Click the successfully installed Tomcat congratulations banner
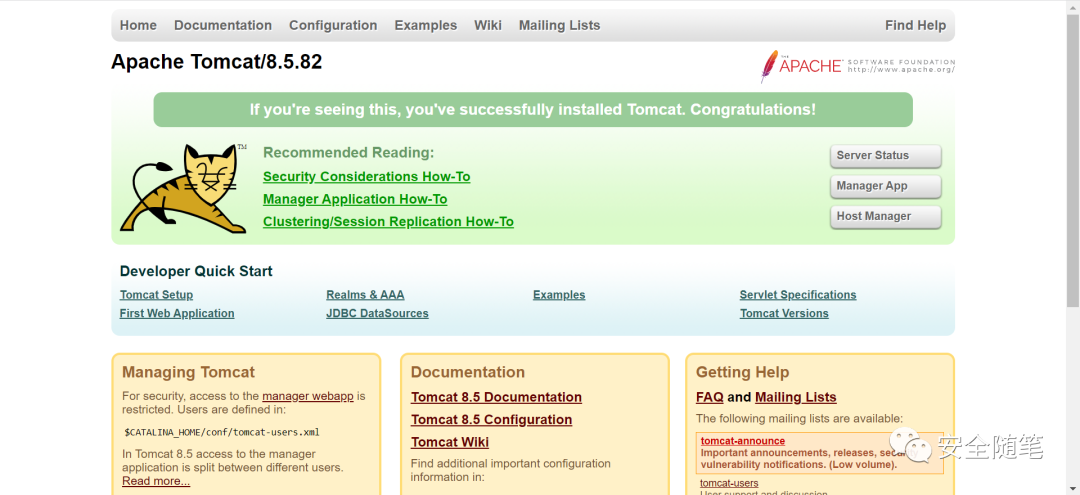The width and height of the screenshot is (1080, 495). pyautogui.click(x=533, y=109)
